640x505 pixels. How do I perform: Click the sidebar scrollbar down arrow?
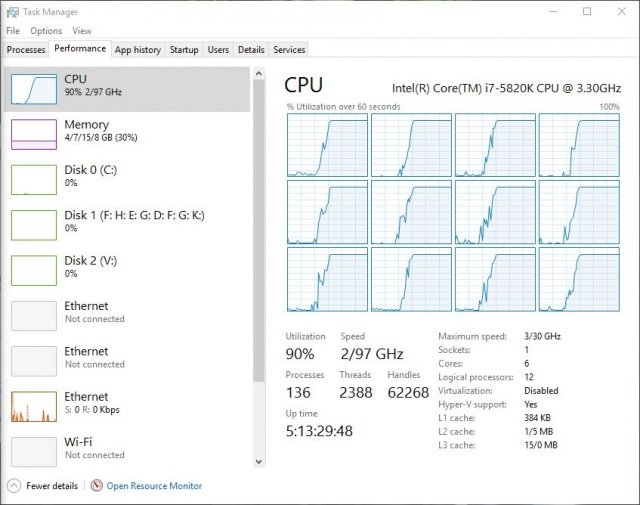tap(259, 461)
